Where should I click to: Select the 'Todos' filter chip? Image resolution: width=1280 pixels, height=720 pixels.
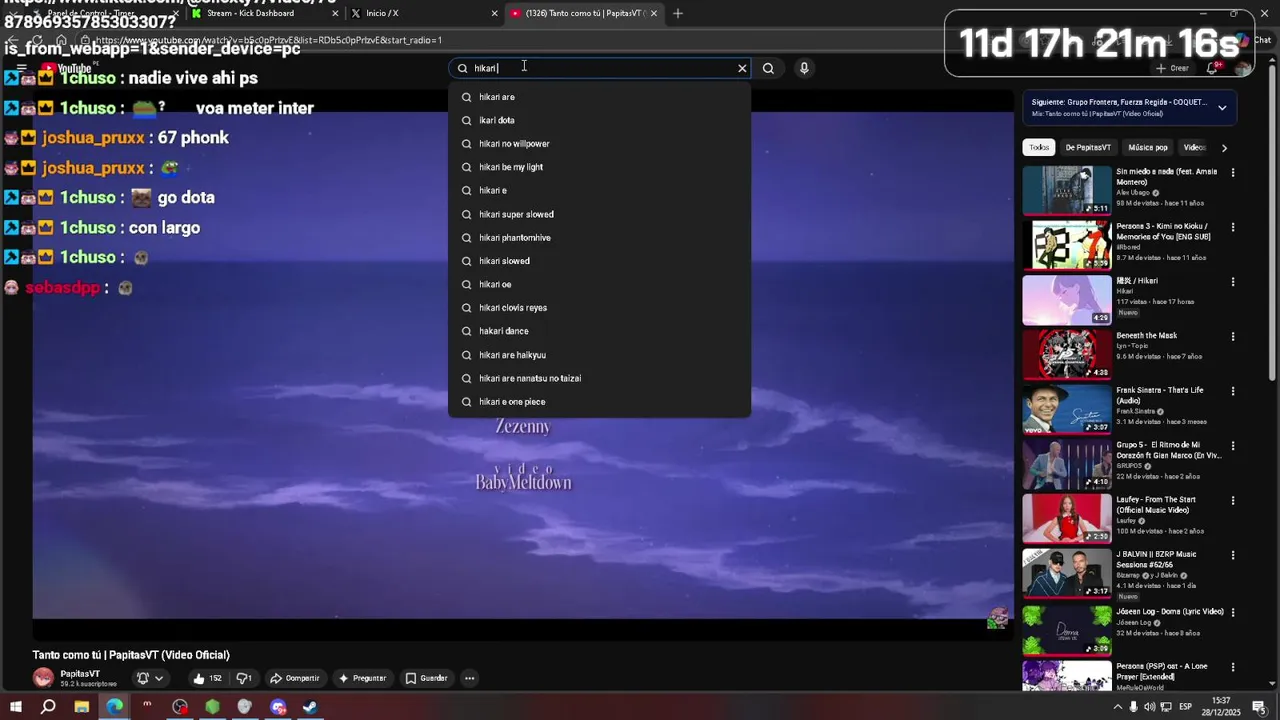1040,147
